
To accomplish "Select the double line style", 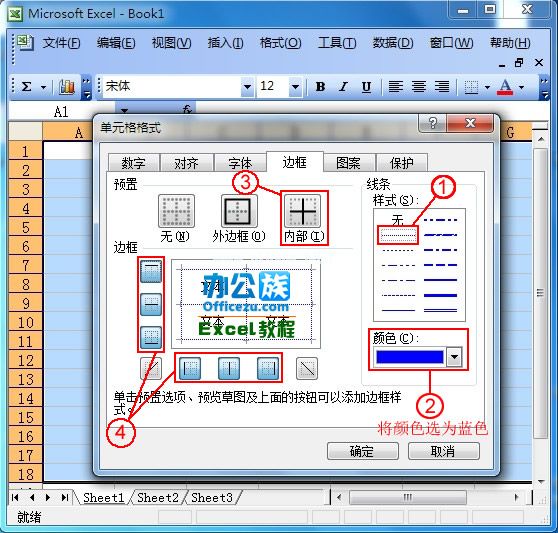I will point(440,310).
